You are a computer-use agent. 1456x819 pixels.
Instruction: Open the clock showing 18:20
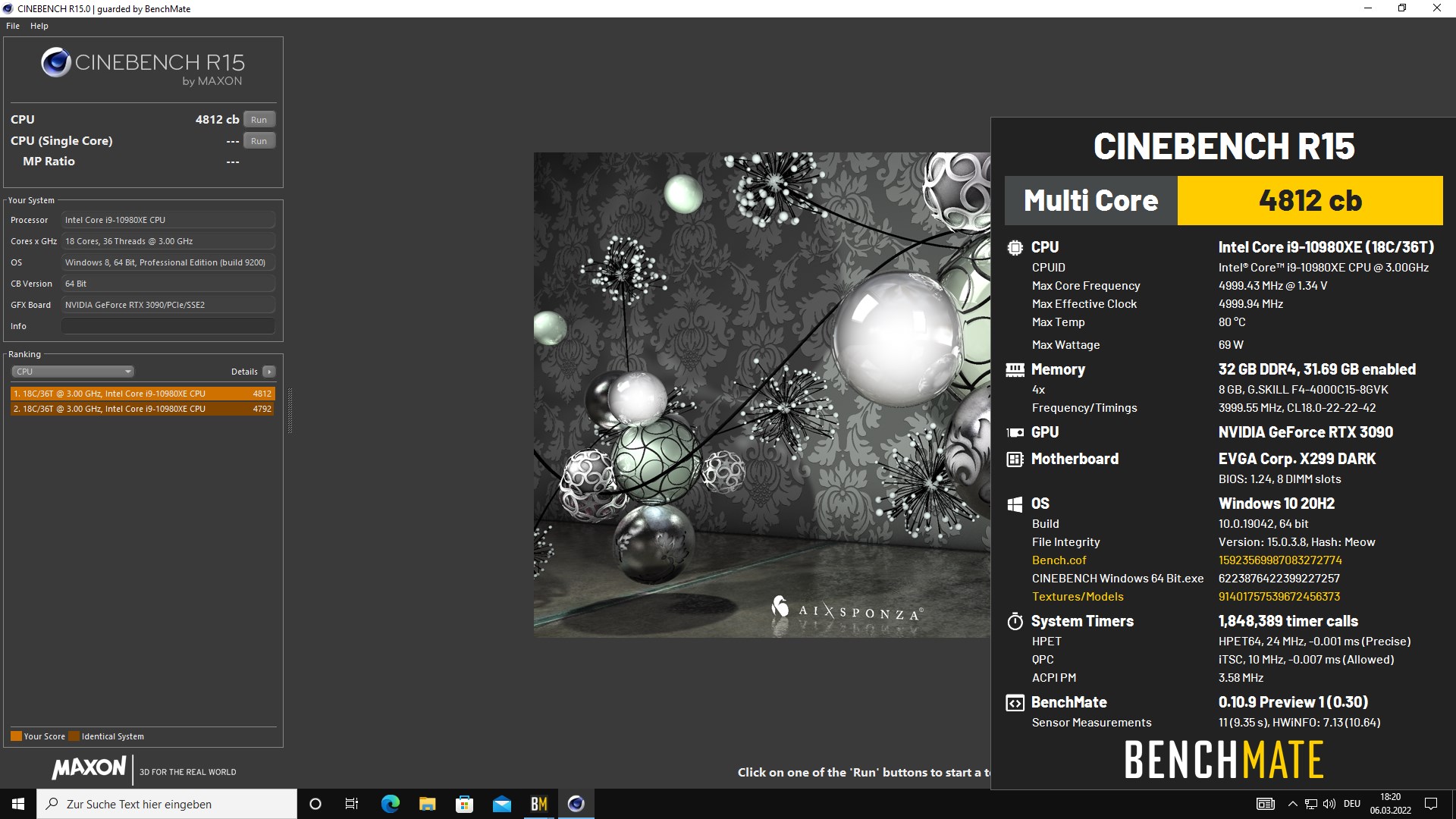[x=1391, y=804]
